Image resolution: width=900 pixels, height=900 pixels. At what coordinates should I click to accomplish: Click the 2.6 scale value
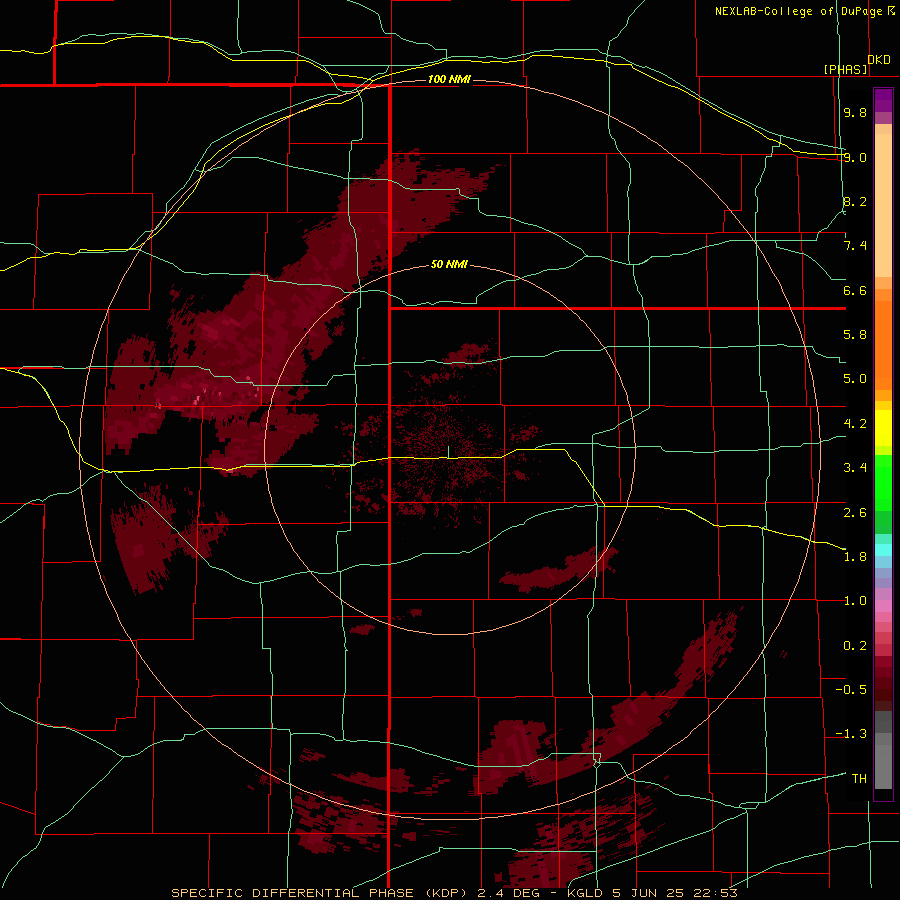(x=855, y=512)
